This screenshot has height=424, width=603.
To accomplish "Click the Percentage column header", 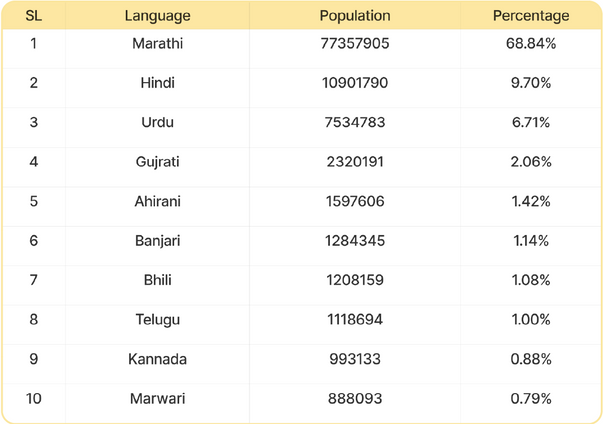I will tap(531, 16).
